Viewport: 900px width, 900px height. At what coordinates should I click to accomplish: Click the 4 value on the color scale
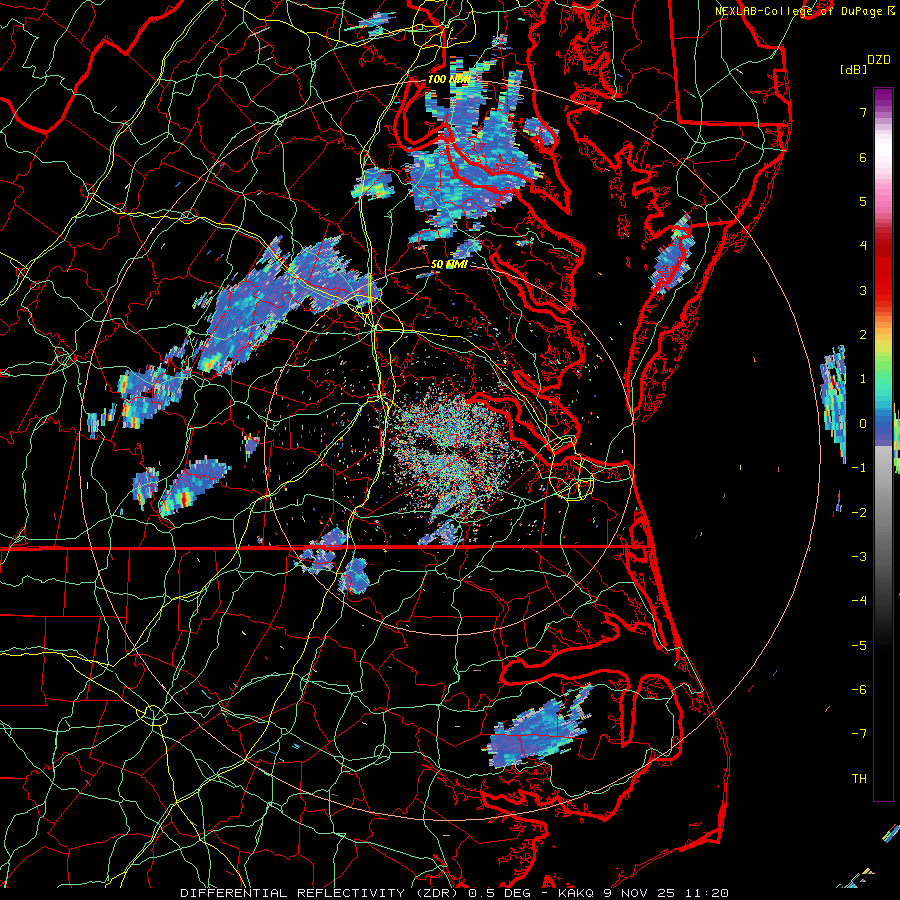[x=863, y=246]
